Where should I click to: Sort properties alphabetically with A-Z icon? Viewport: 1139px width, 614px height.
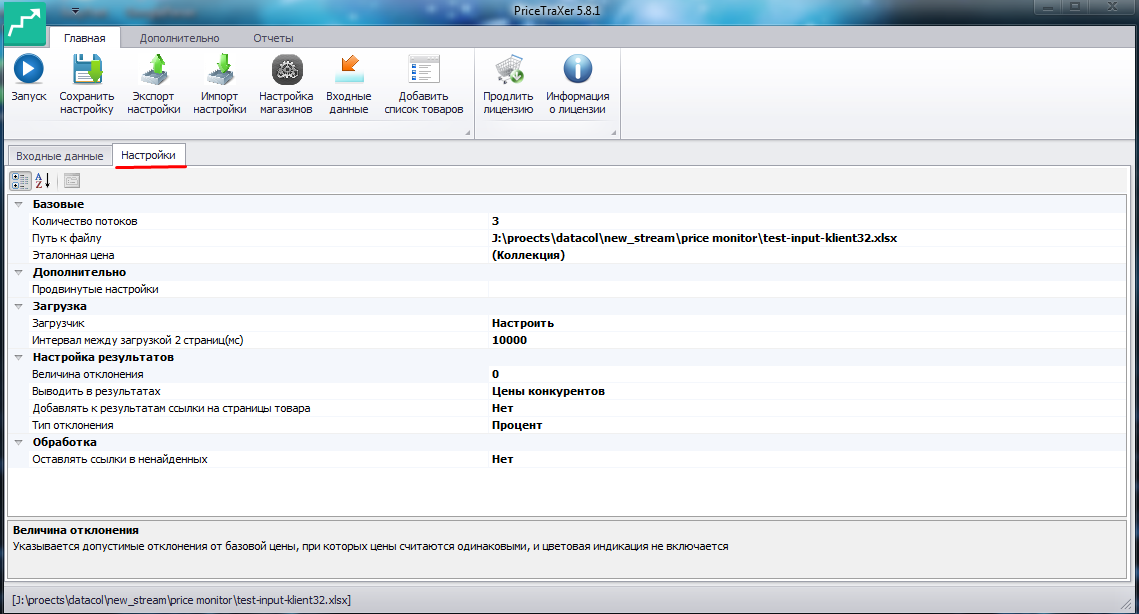click(x=43, y=181)
